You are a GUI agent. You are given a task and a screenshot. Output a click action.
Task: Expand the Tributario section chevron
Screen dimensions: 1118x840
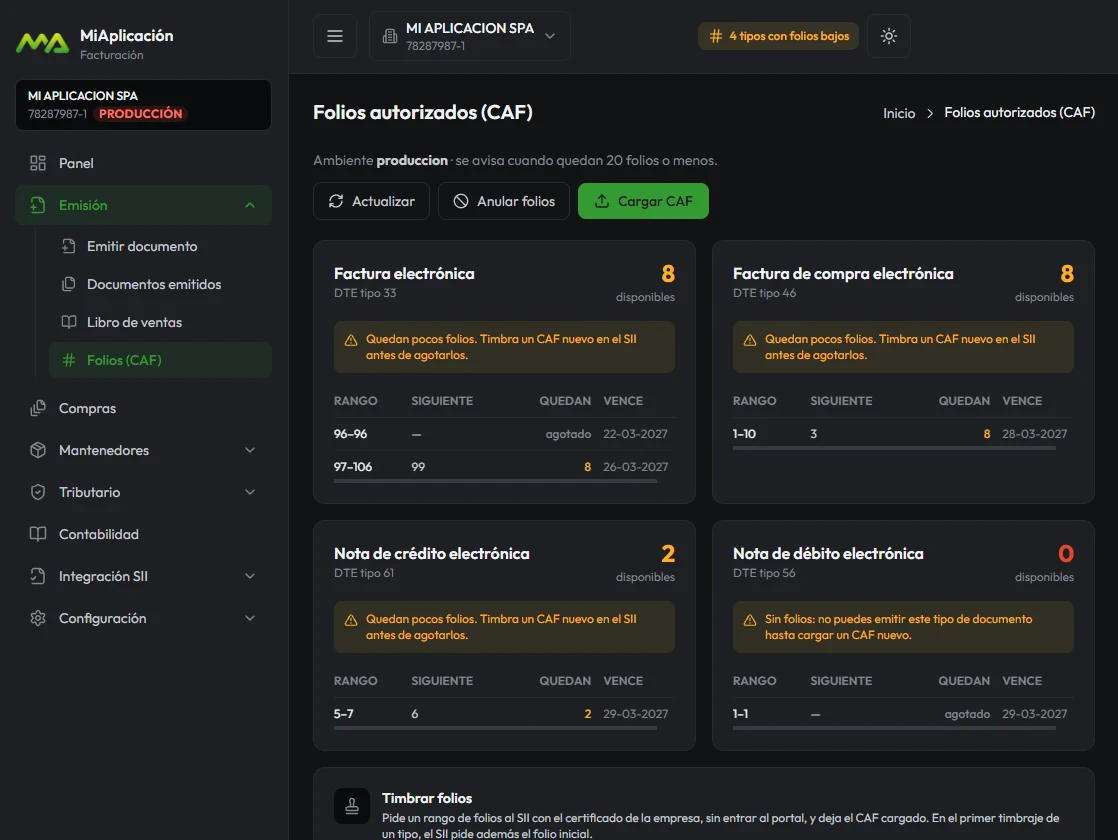250,492
